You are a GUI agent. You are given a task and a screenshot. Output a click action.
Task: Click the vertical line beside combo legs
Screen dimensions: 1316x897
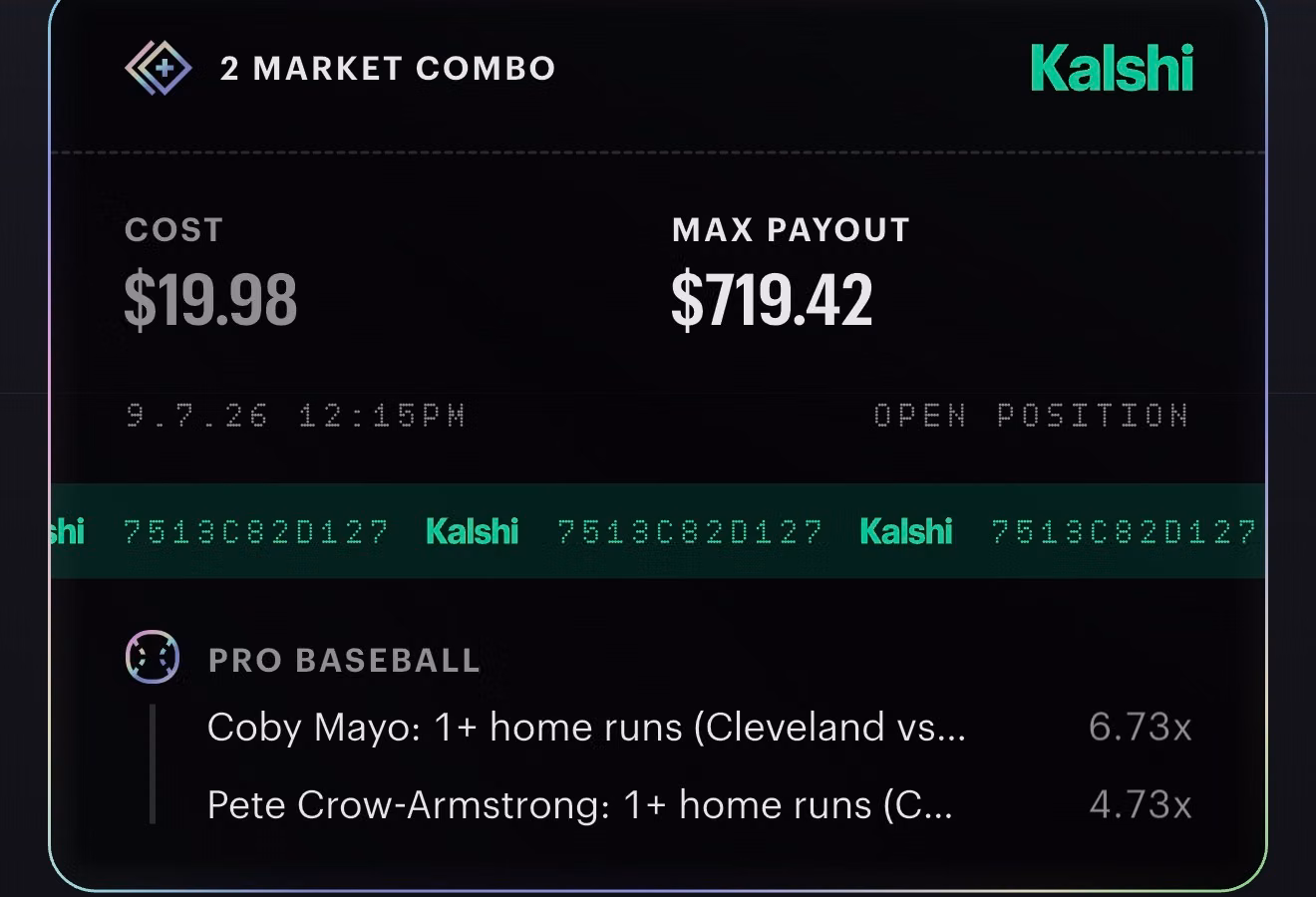point(153,764)
